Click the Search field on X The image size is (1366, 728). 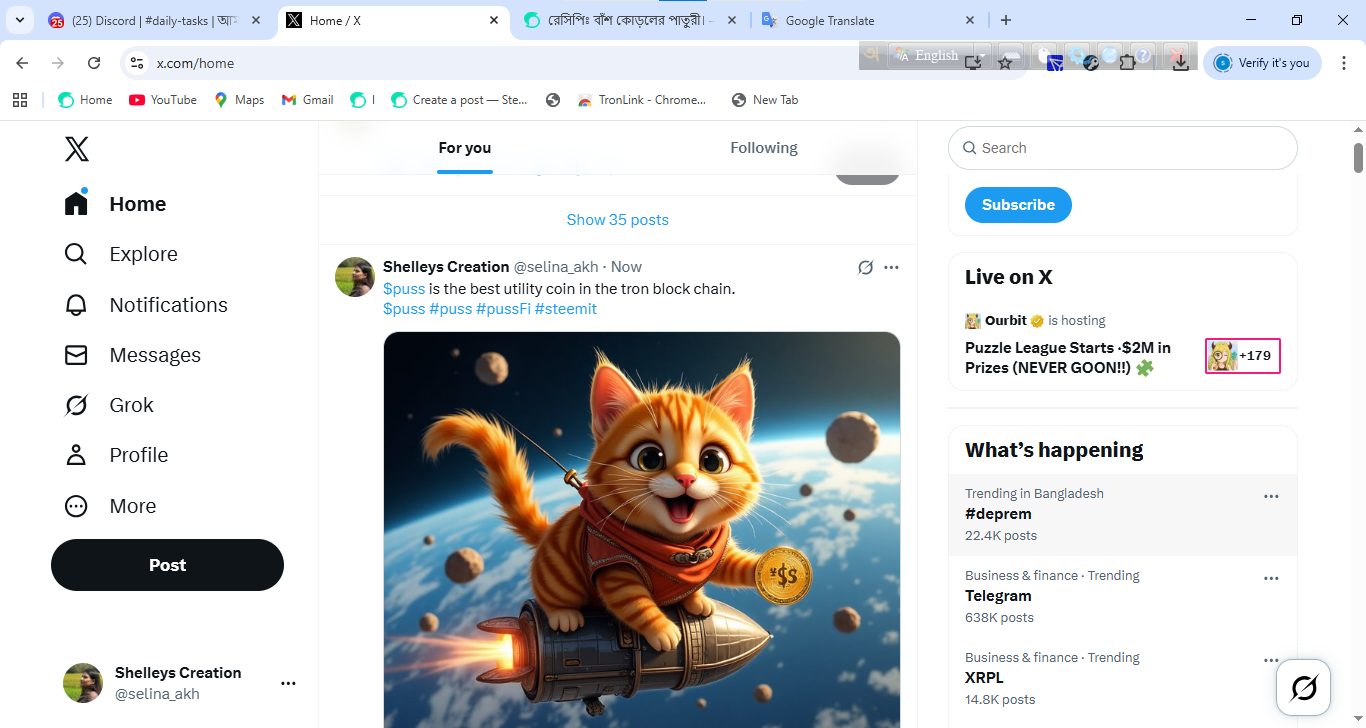1123,148
